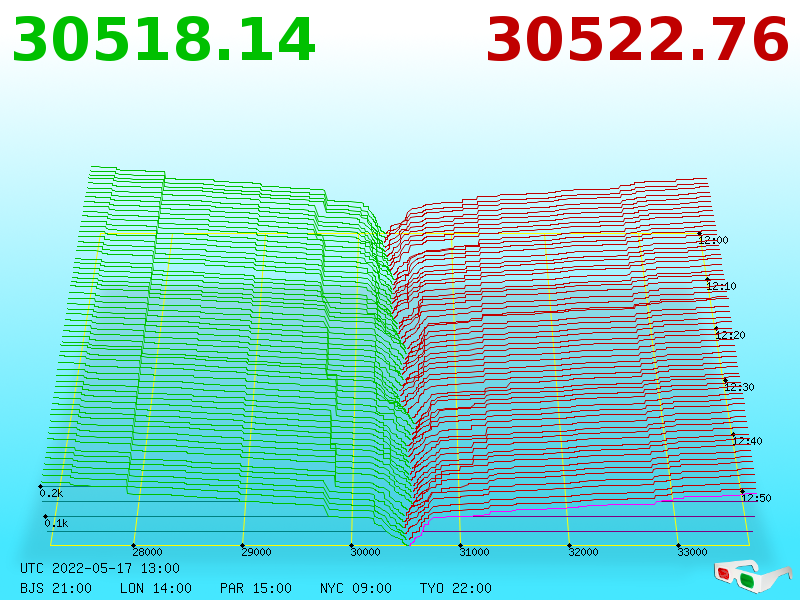The width and height of the screenshot is (800, 600).
Task: Click the 28000 price axis label
Action: (x=147, y=552)
